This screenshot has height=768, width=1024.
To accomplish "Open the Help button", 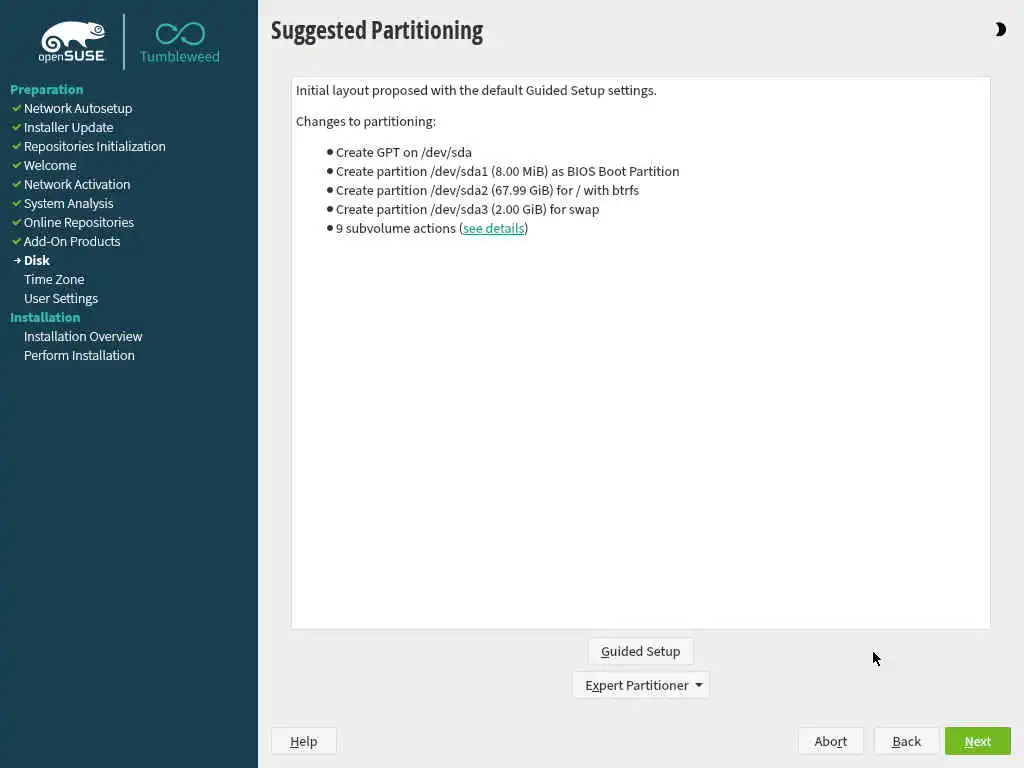I will 304,741.
